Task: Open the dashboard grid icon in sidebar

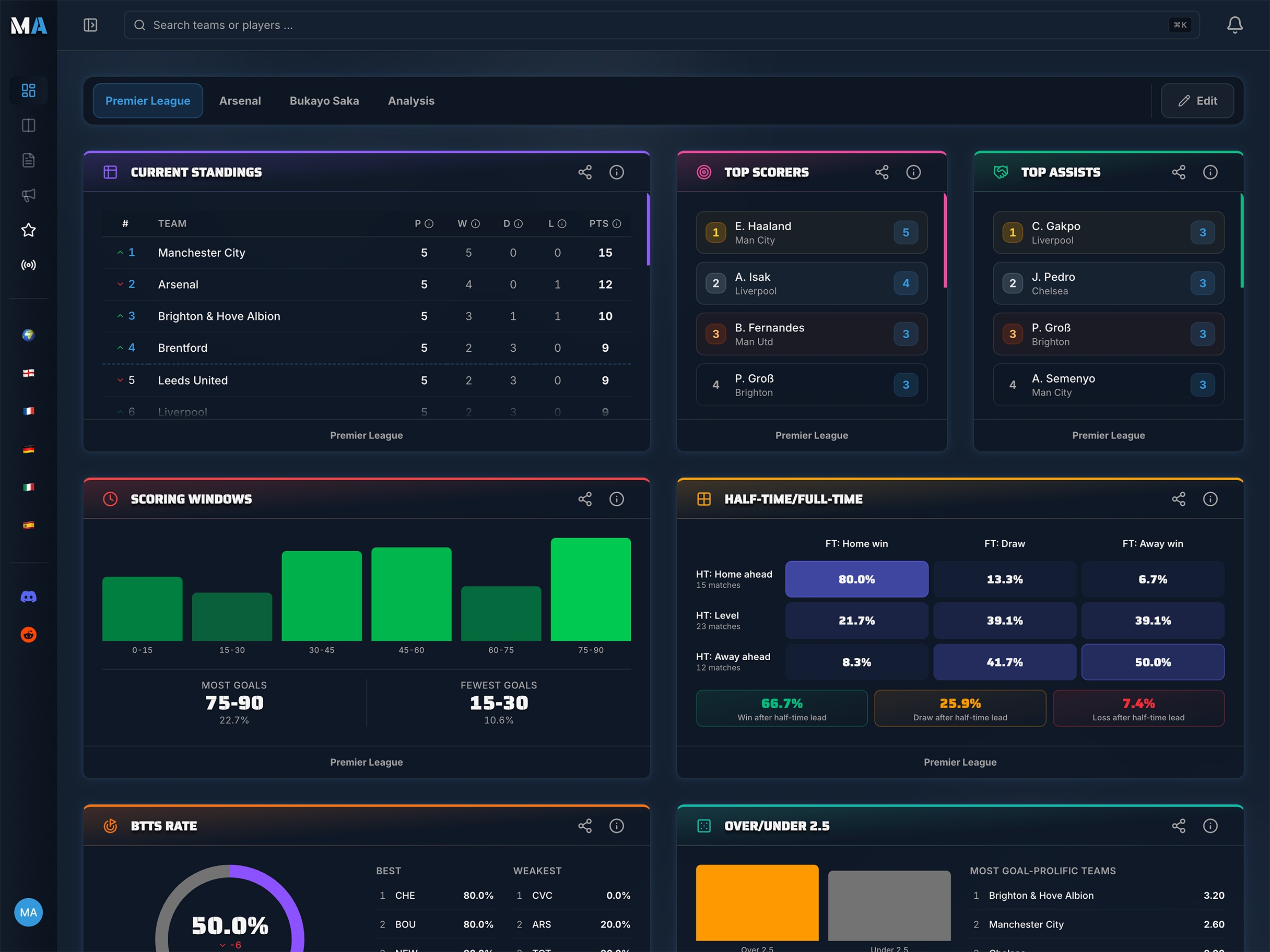Action: tap(28, 90)
